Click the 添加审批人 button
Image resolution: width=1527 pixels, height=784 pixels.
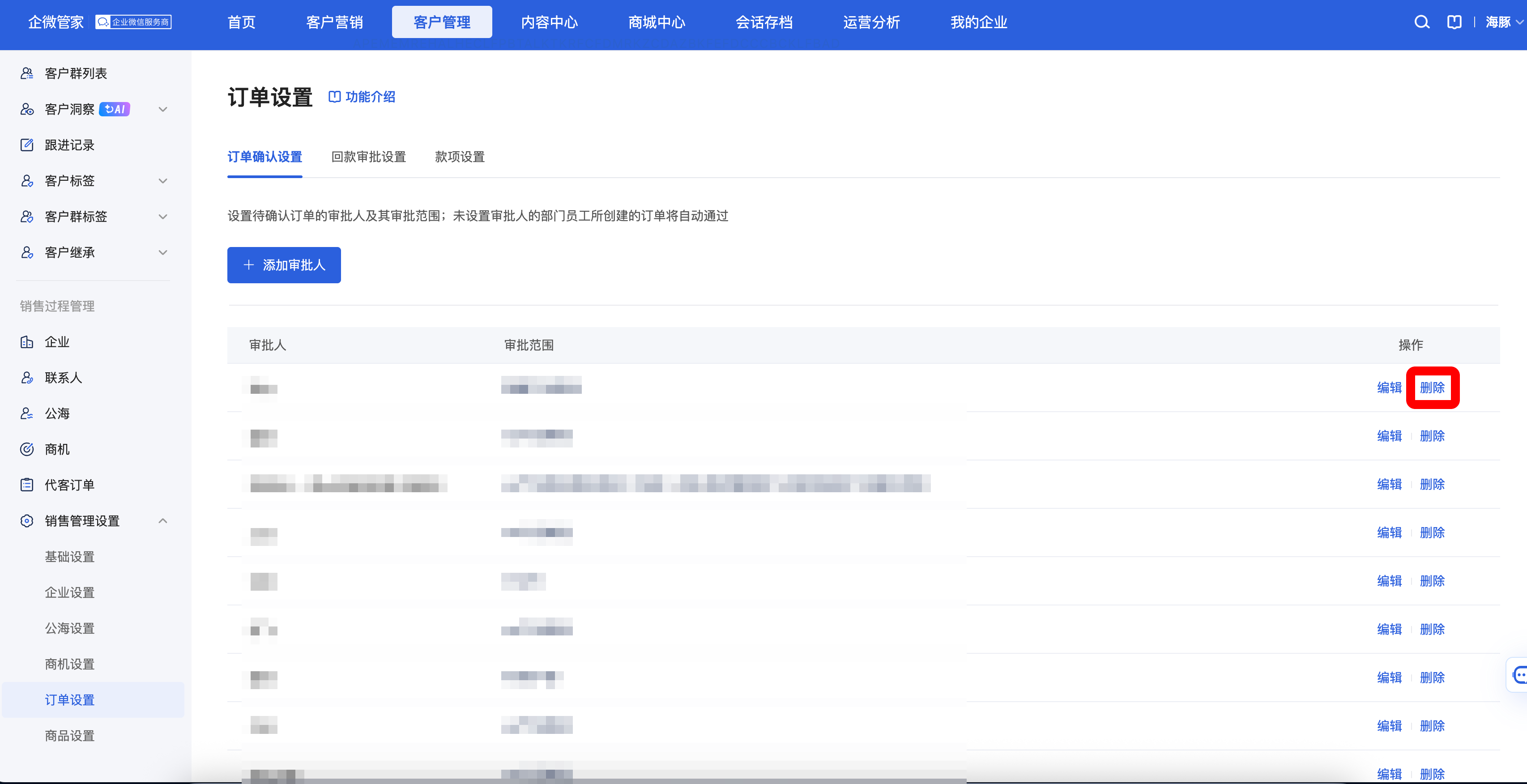click(284, 265)
